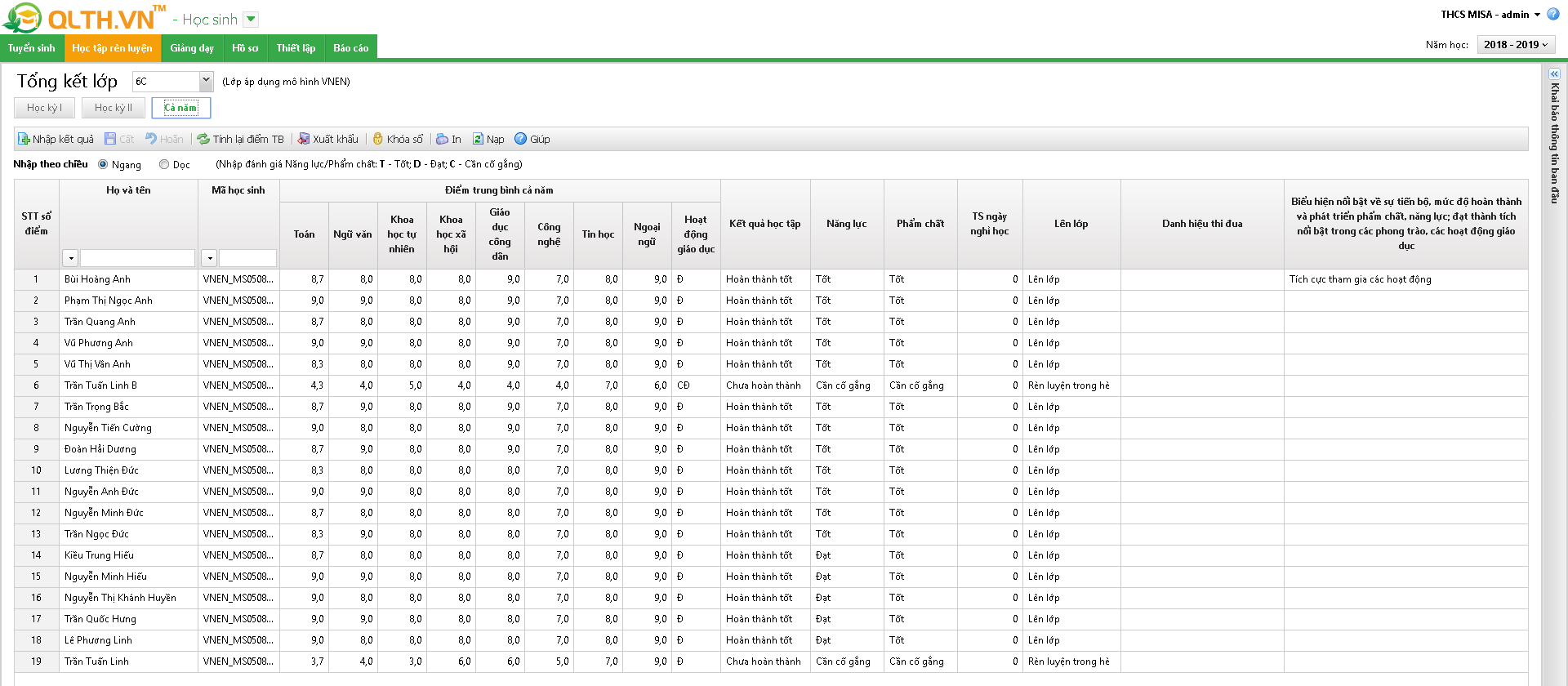Image resolution: width=1568 pixels, height=686 pixels.
Task: Expand the Khai báo thông tin side panel
Action: point(1554,73)
